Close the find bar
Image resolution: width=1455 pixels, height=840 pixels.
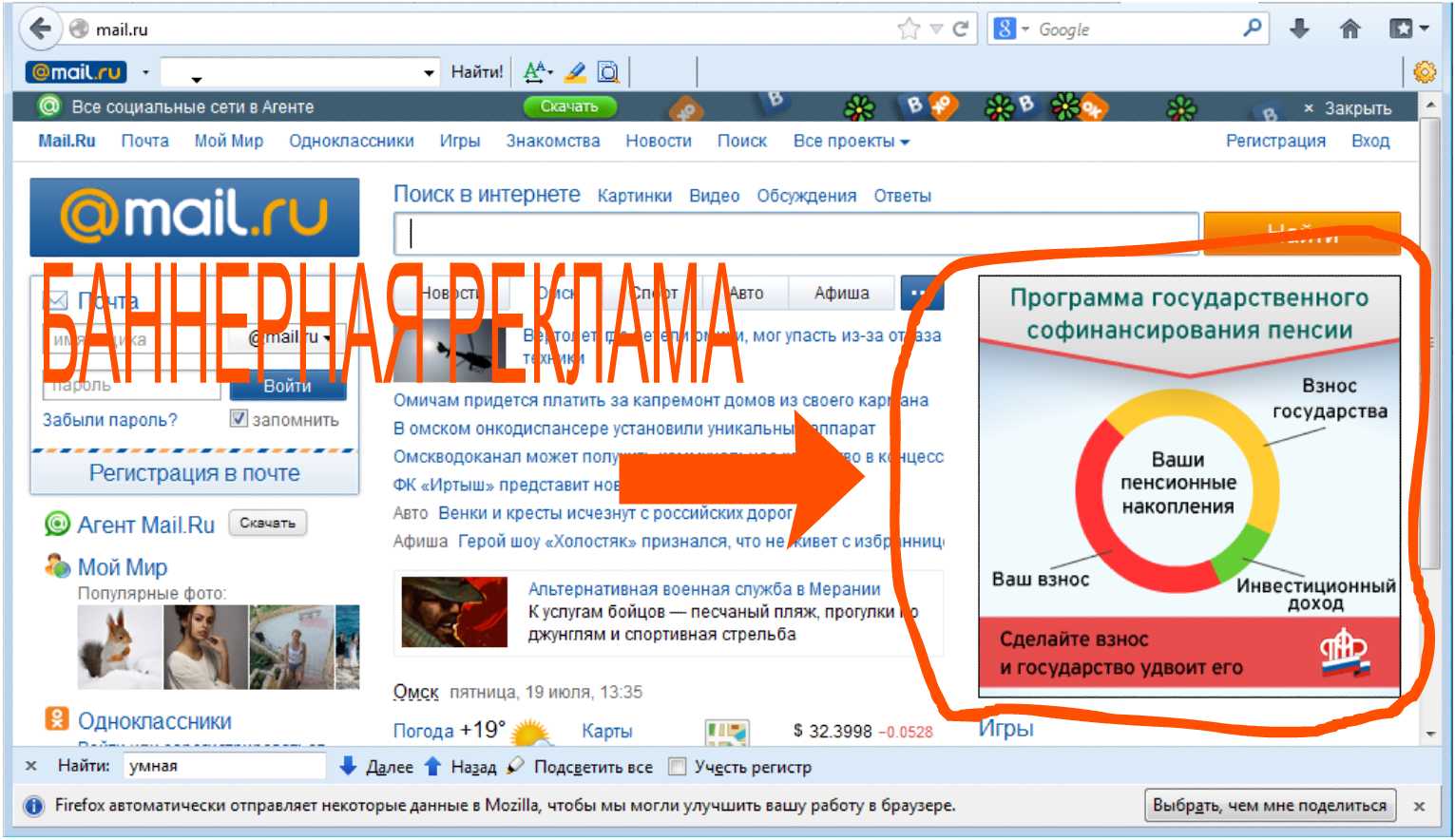point(31,766)
